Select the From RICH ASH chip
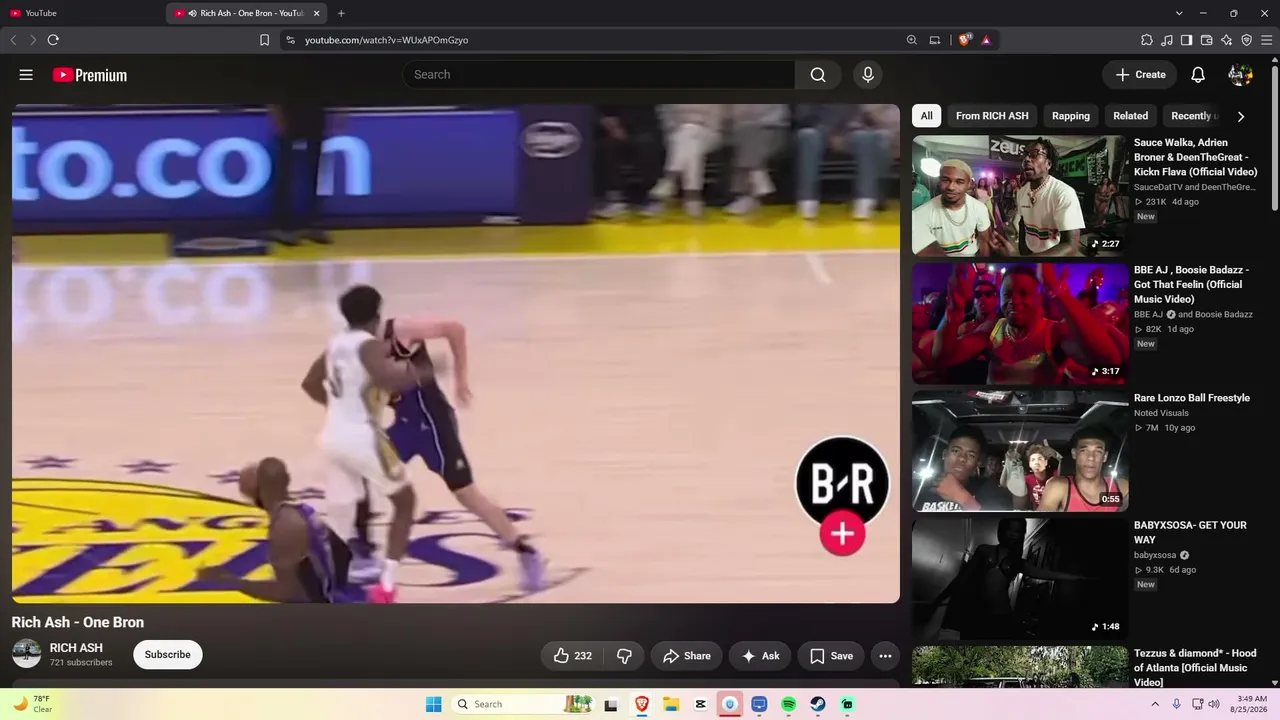Image resolution: width=1280 pixels, height=720 pixels. pyautogui.click(x=992, y=116)
